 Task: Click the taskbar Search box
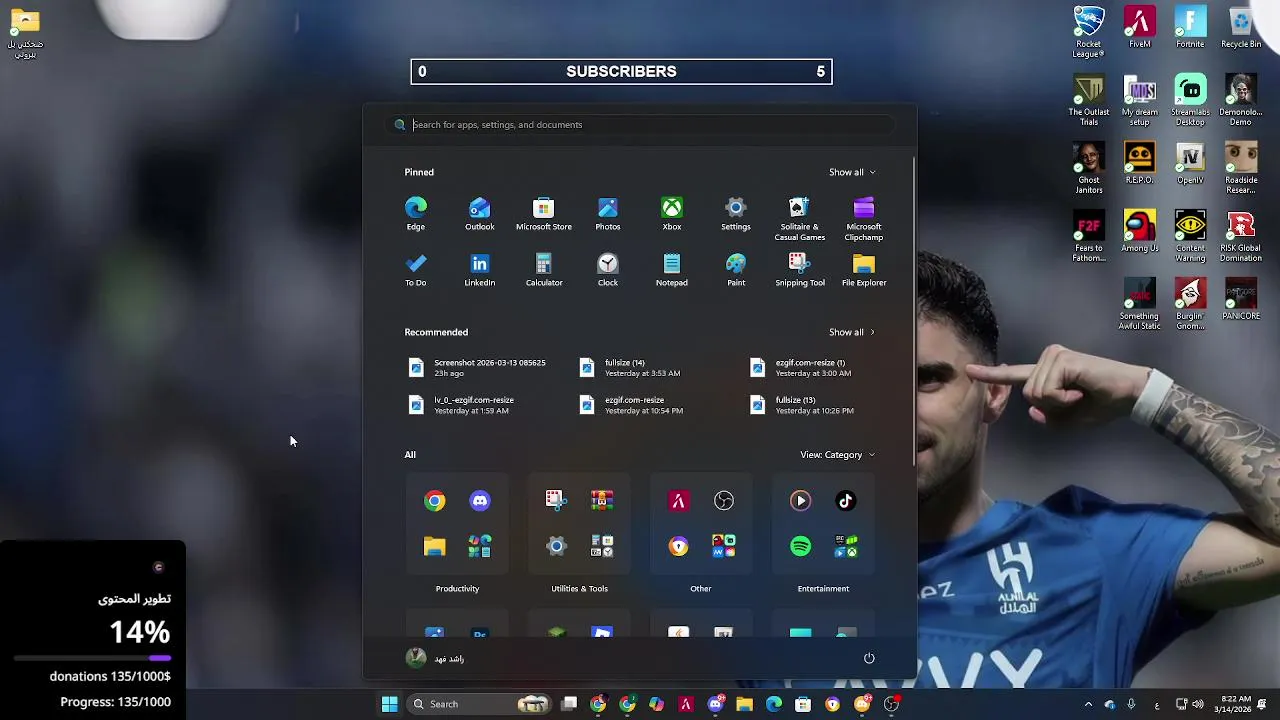(480, 704)
